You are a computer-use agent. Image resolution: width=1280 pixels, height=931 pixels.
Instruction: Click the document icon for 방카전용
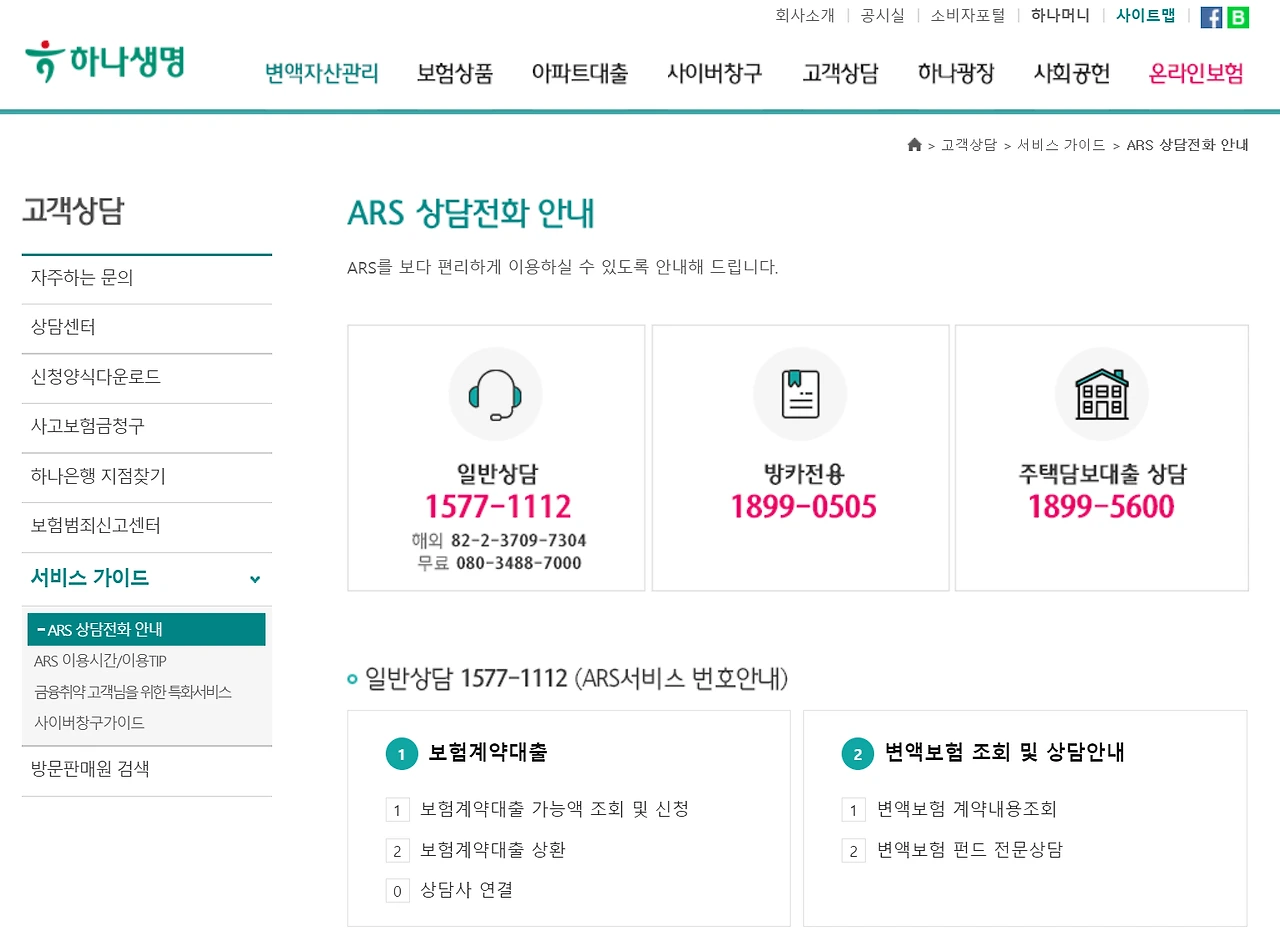click(800, 394)
